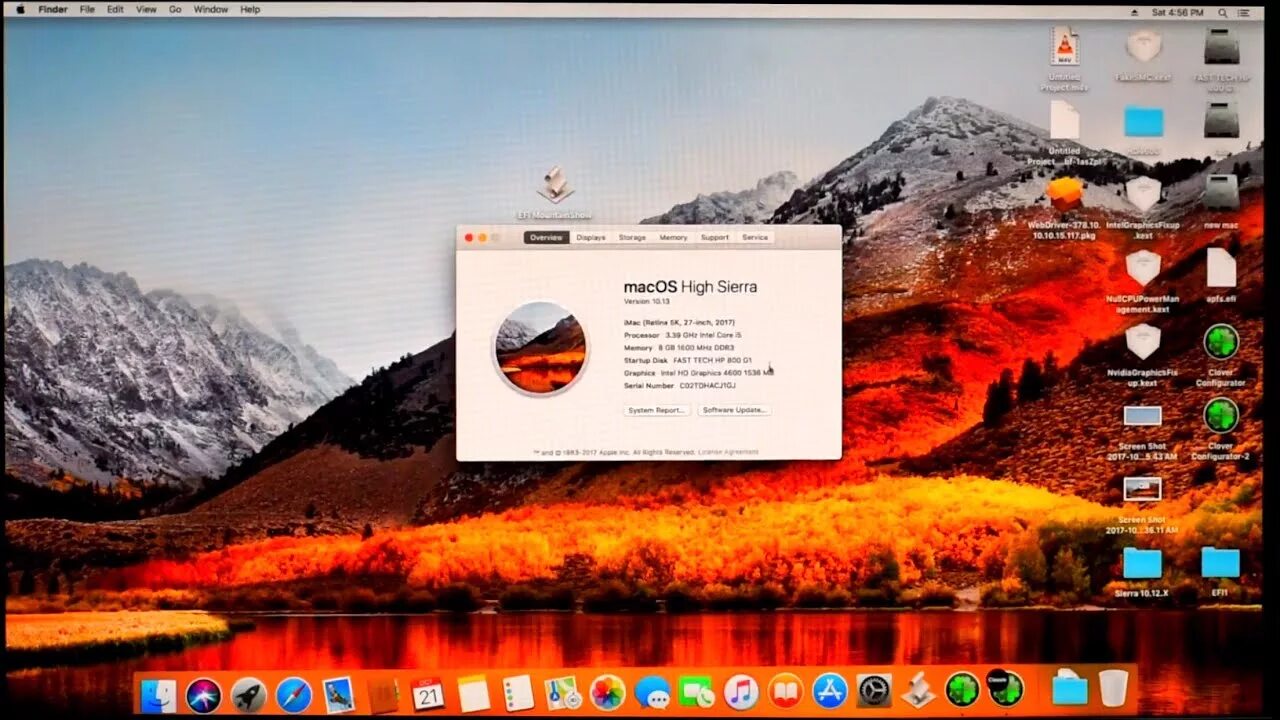Open the Reminders list icon in Dock
The width and height of the screenshot is (1280, 720).
pyautogui.click(x=518, y=693)
